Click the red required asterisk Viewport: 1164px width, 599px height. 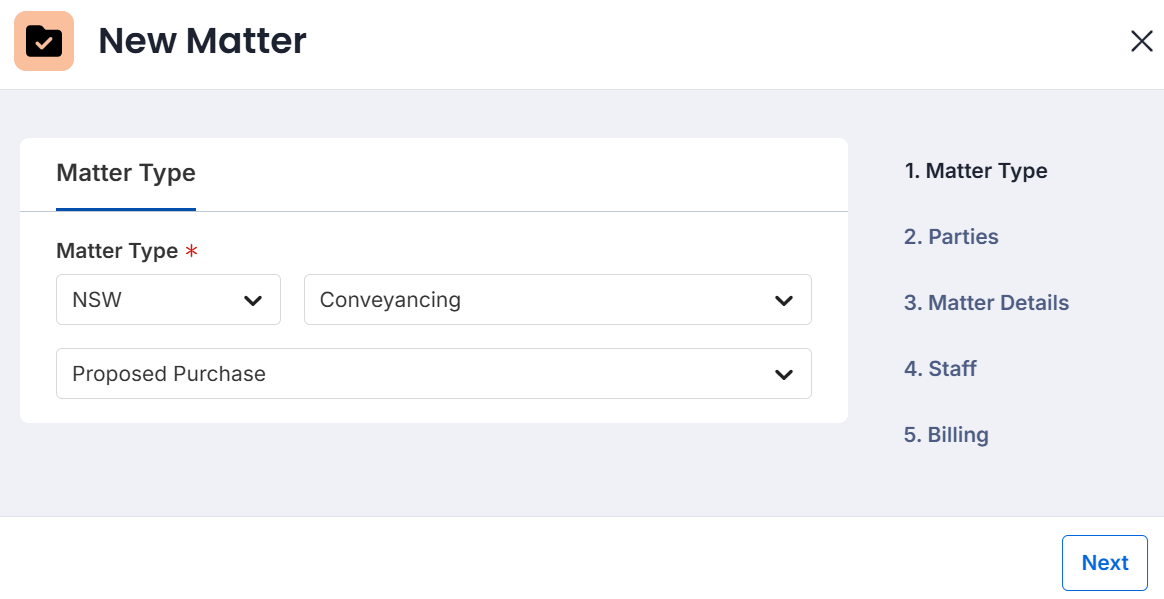(191, 251)
